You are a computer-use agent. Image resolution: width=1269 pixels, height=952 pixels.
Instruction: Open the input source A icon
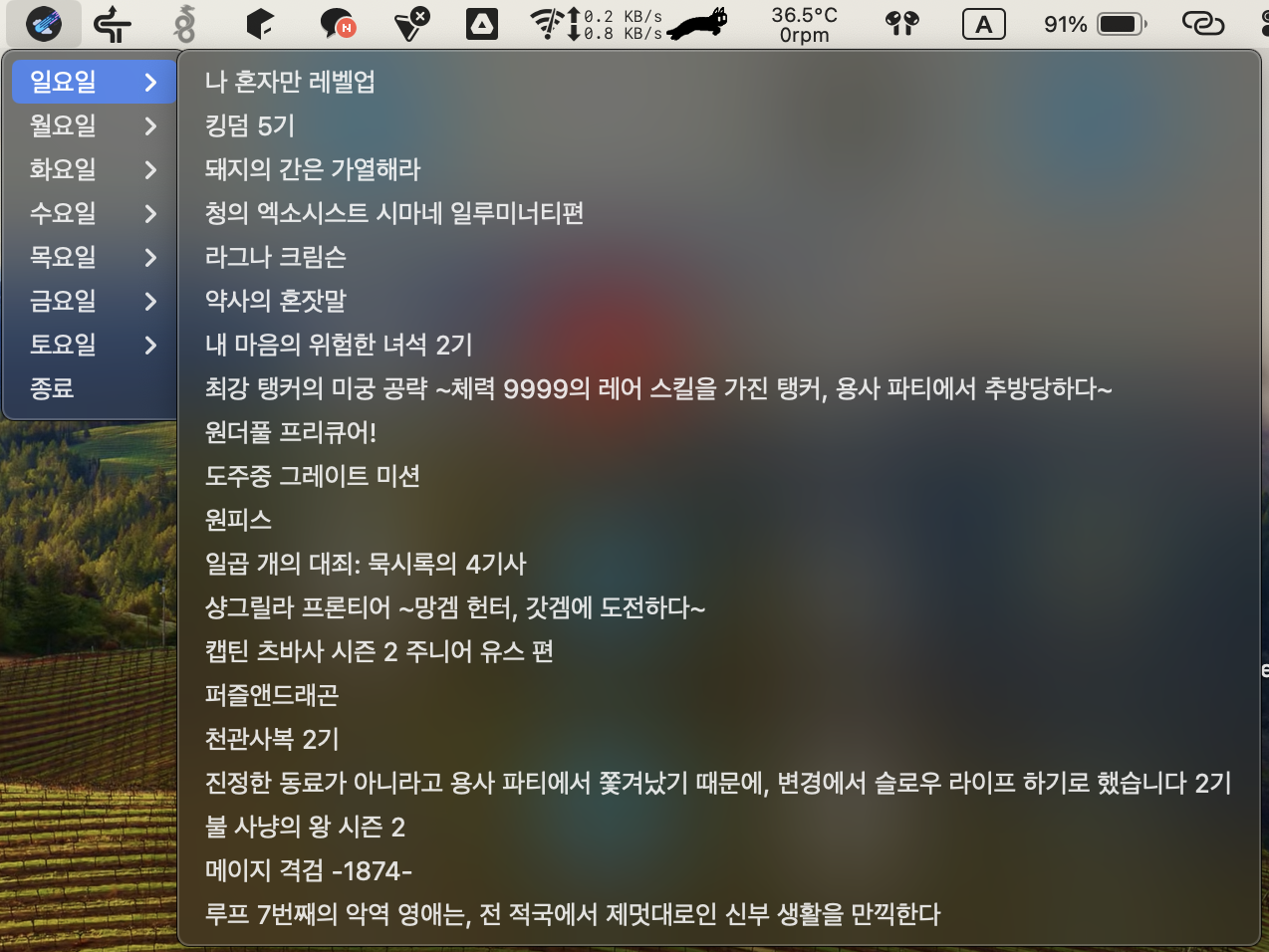pyautogui.click(x=983, y=24)
